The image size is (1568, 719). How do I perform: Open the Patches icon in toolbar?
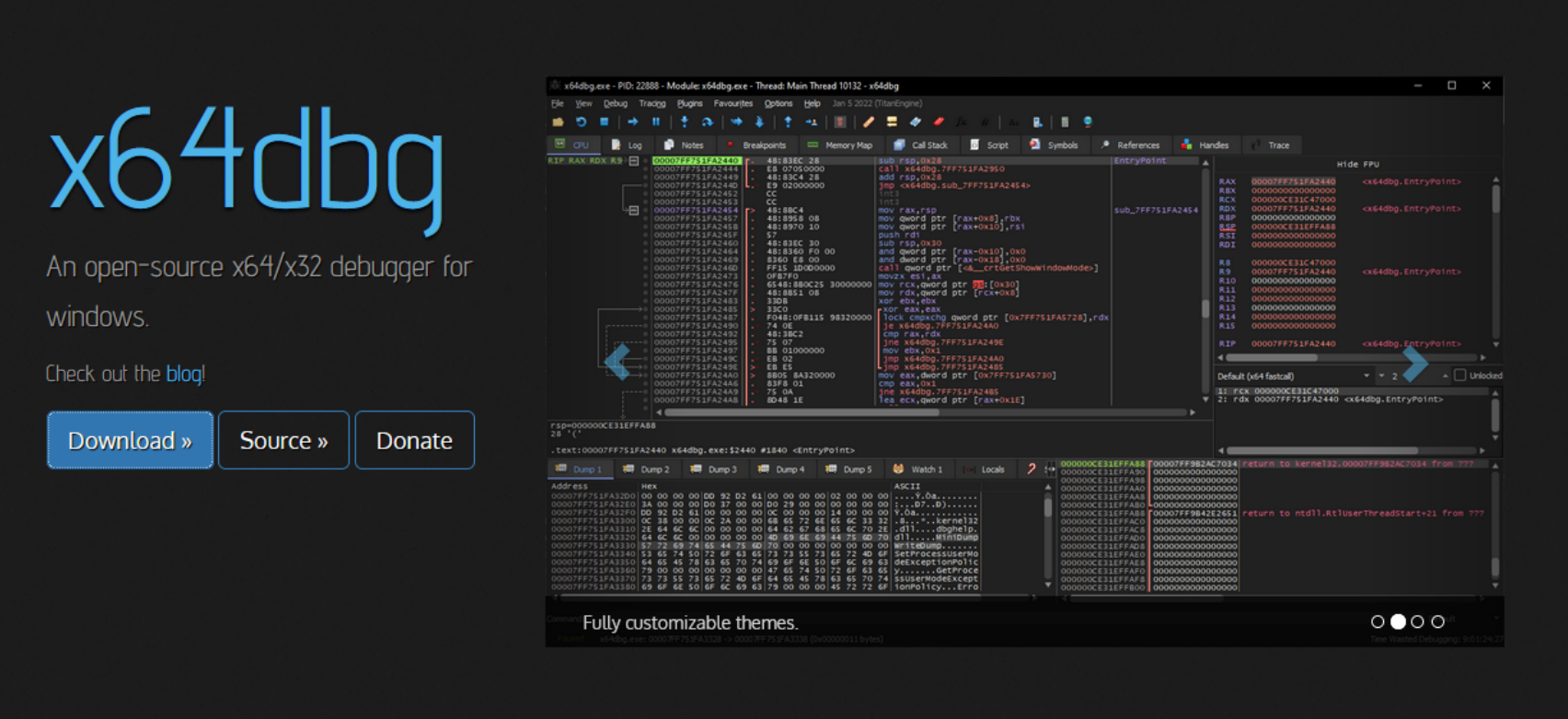point(868,122)
